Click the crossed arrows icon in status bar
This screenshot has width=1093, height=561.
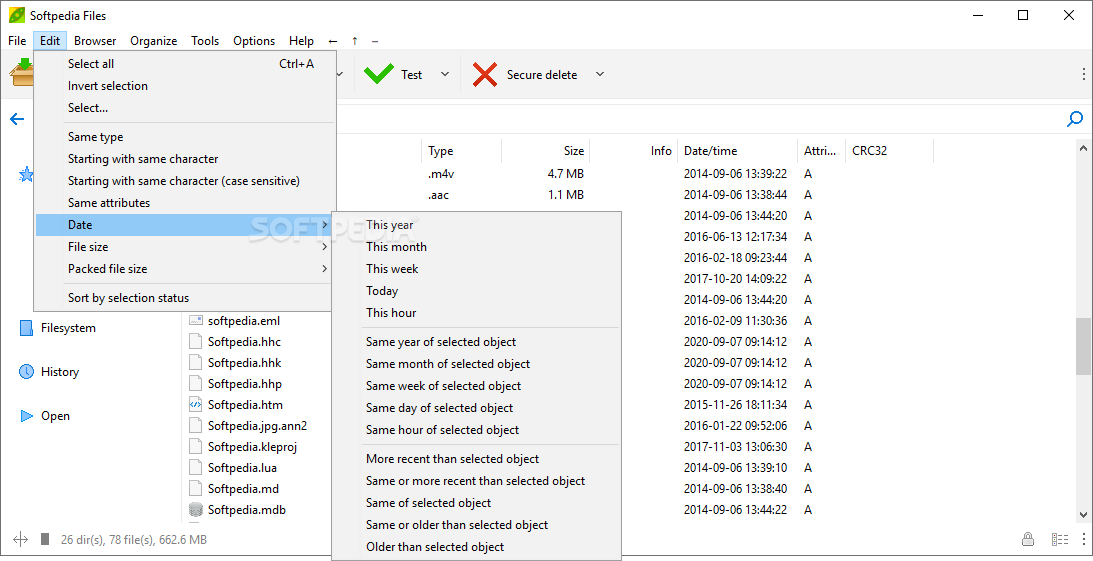[x=20, y=539]
